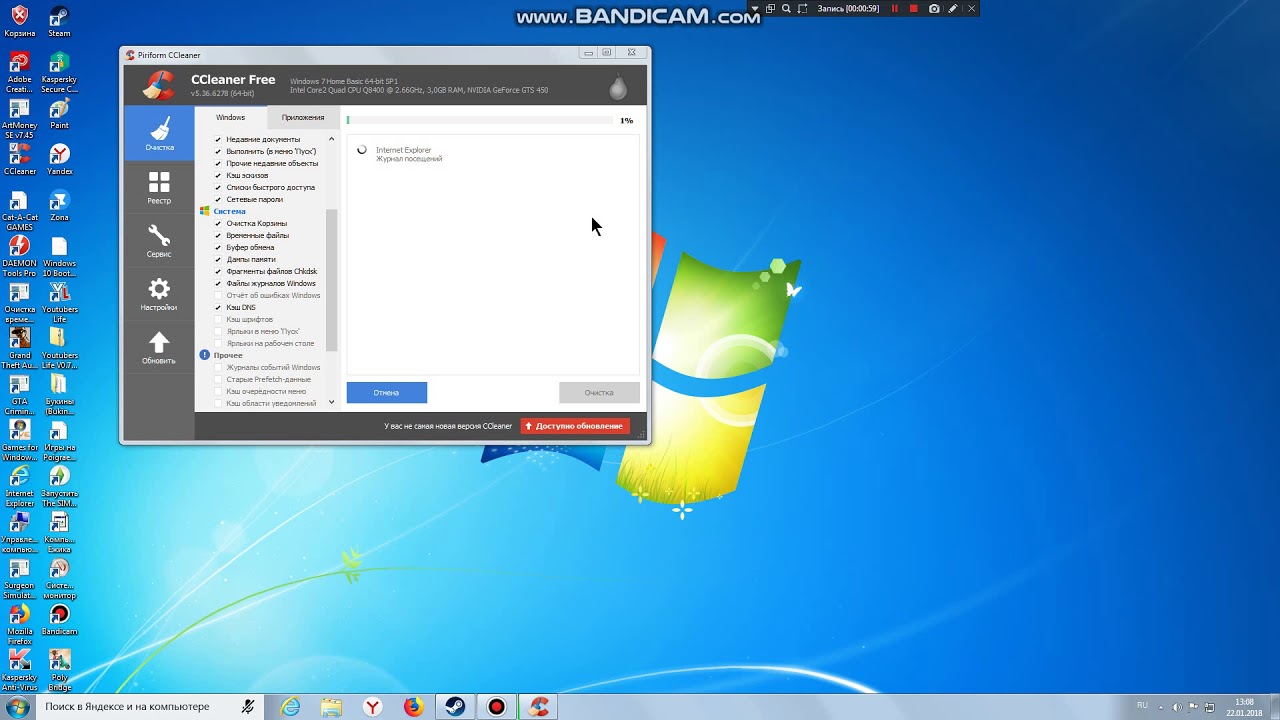Open the Yandex desktop shortcut
Screen dimensions: 1280x720
click(x=59, y=160)
